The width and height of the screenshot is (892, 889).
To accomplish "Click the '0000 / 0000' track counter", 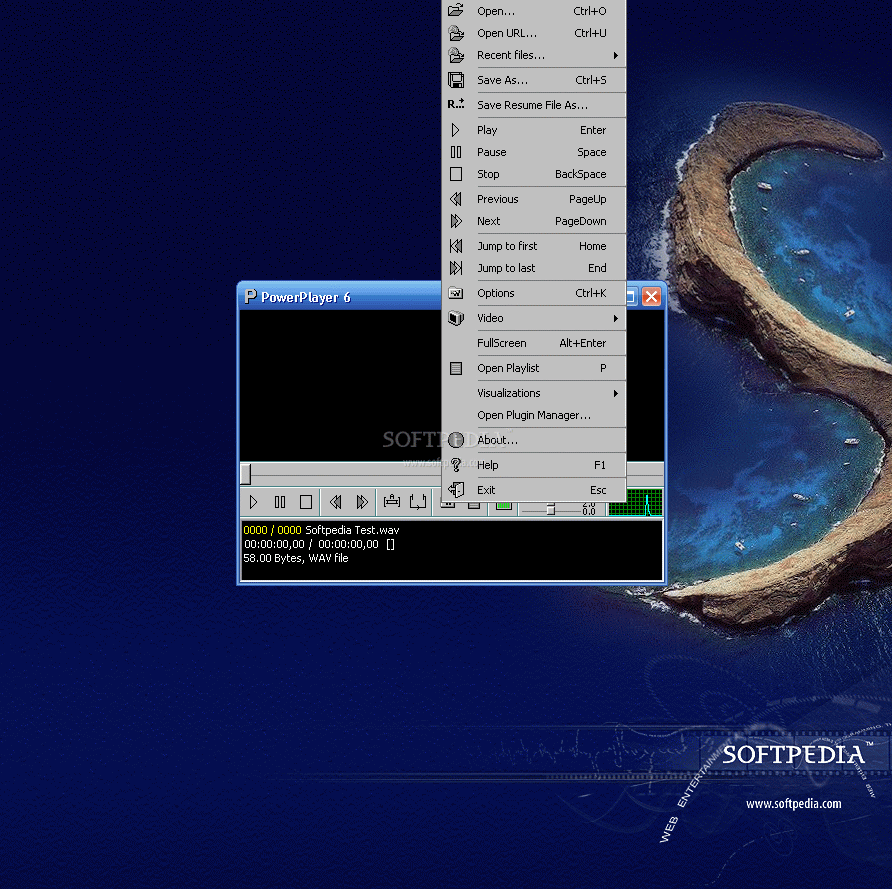I will pos(272,530).
